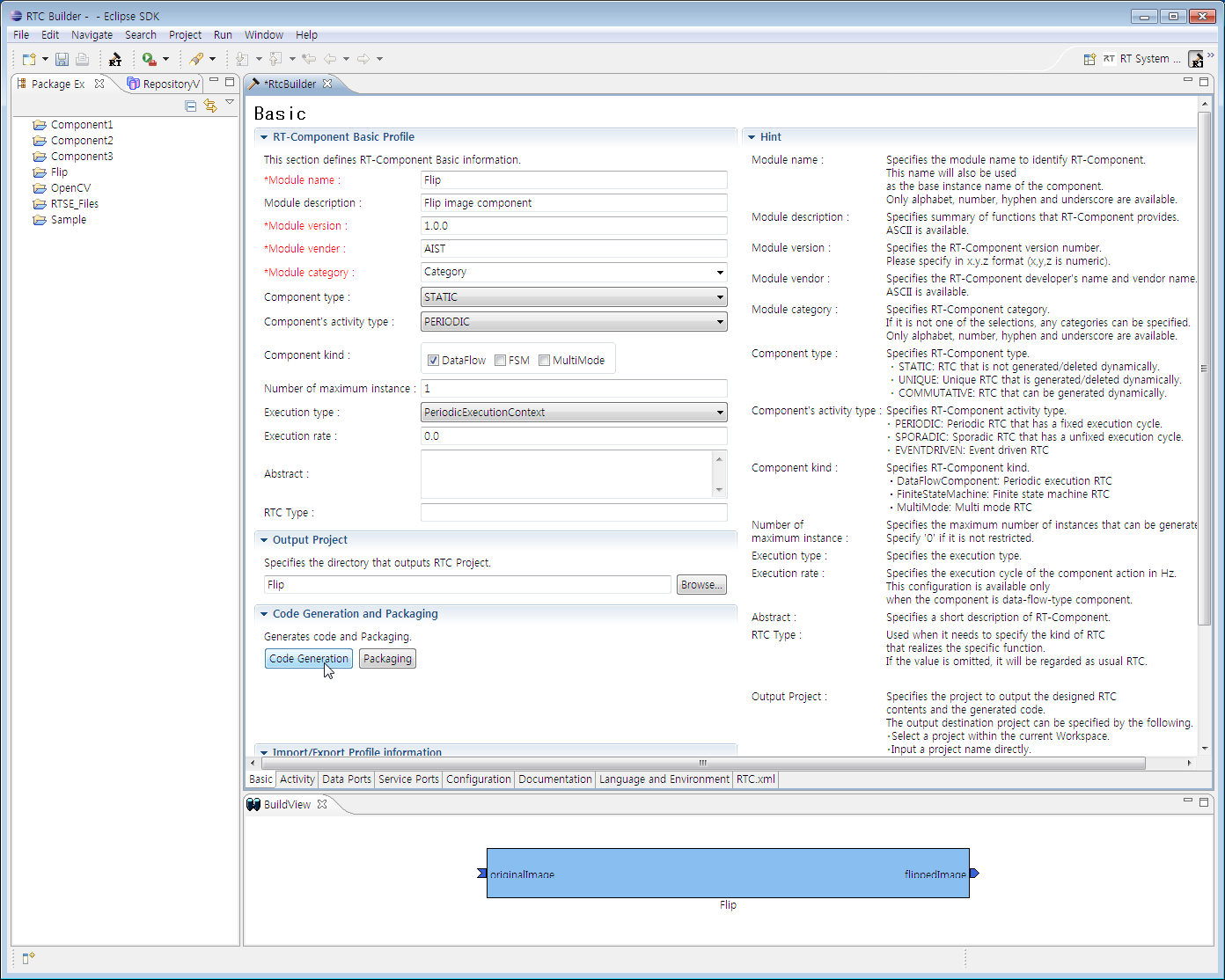Open the Component's activity type dropdown
The width and height of the screenshot is (1225, 980).
[x=720, y=322]
